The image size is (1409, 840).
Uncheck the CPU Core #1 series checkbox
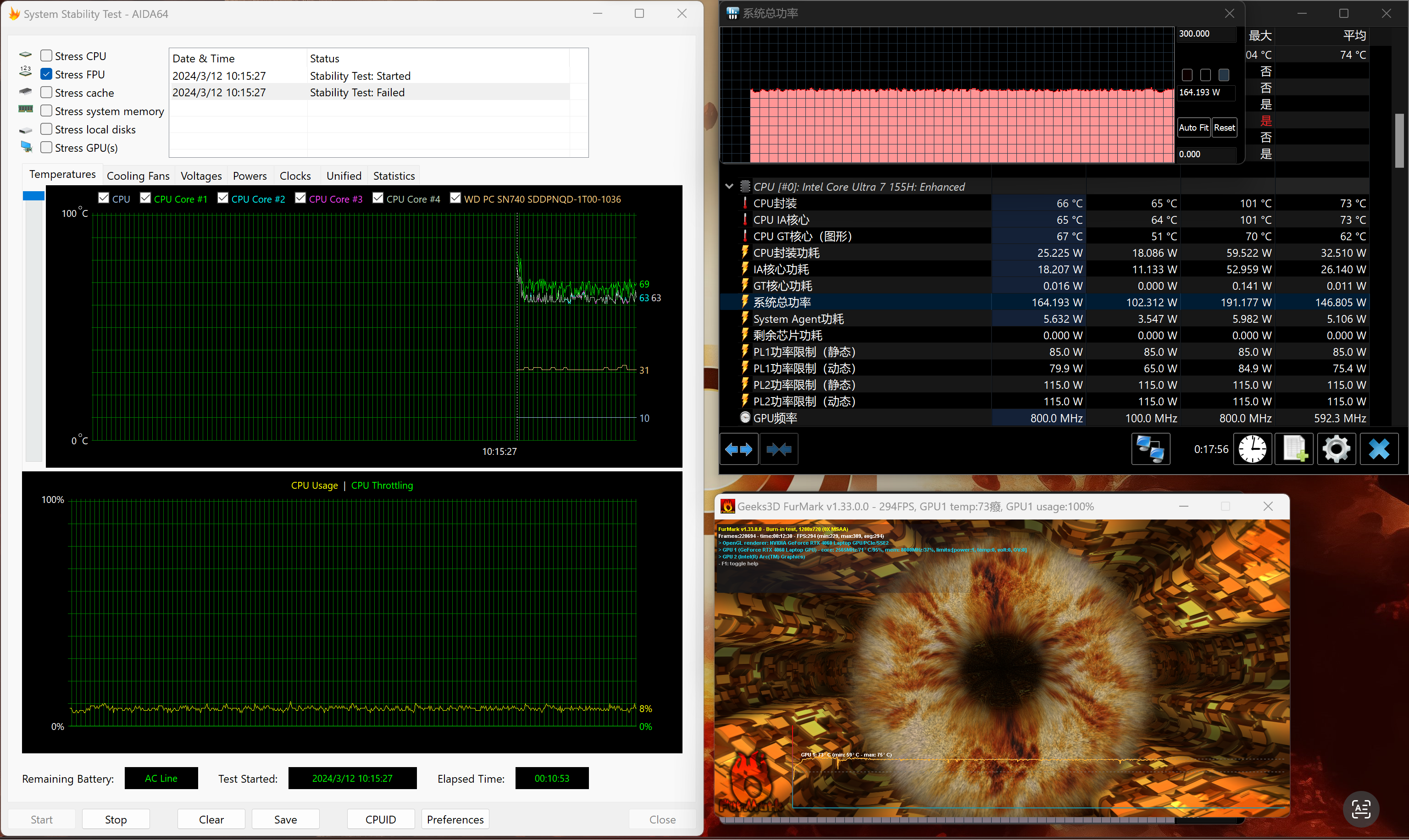coord(145,198)
